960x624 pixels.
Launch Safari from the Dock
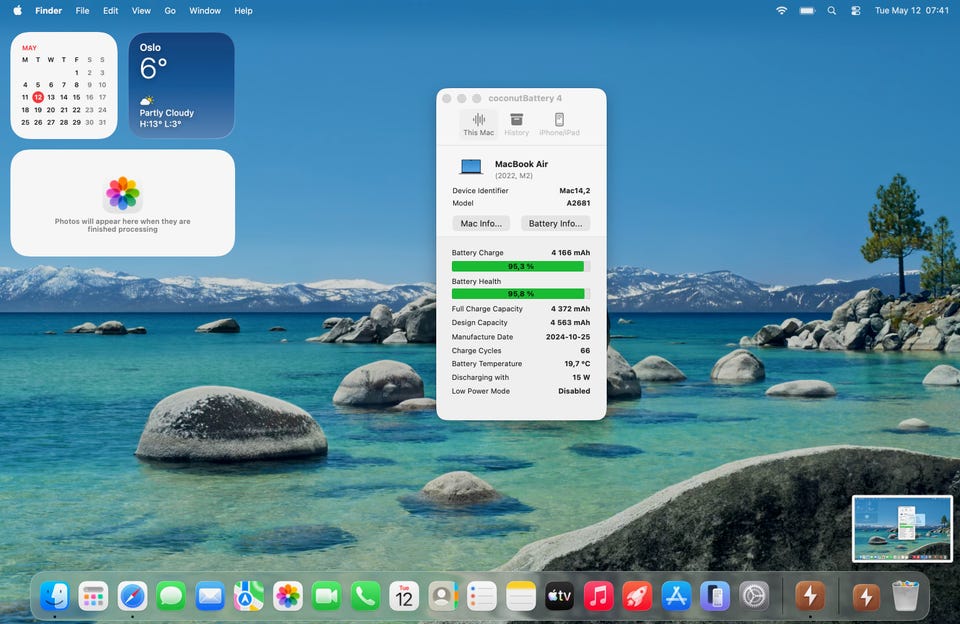[132, 596]
